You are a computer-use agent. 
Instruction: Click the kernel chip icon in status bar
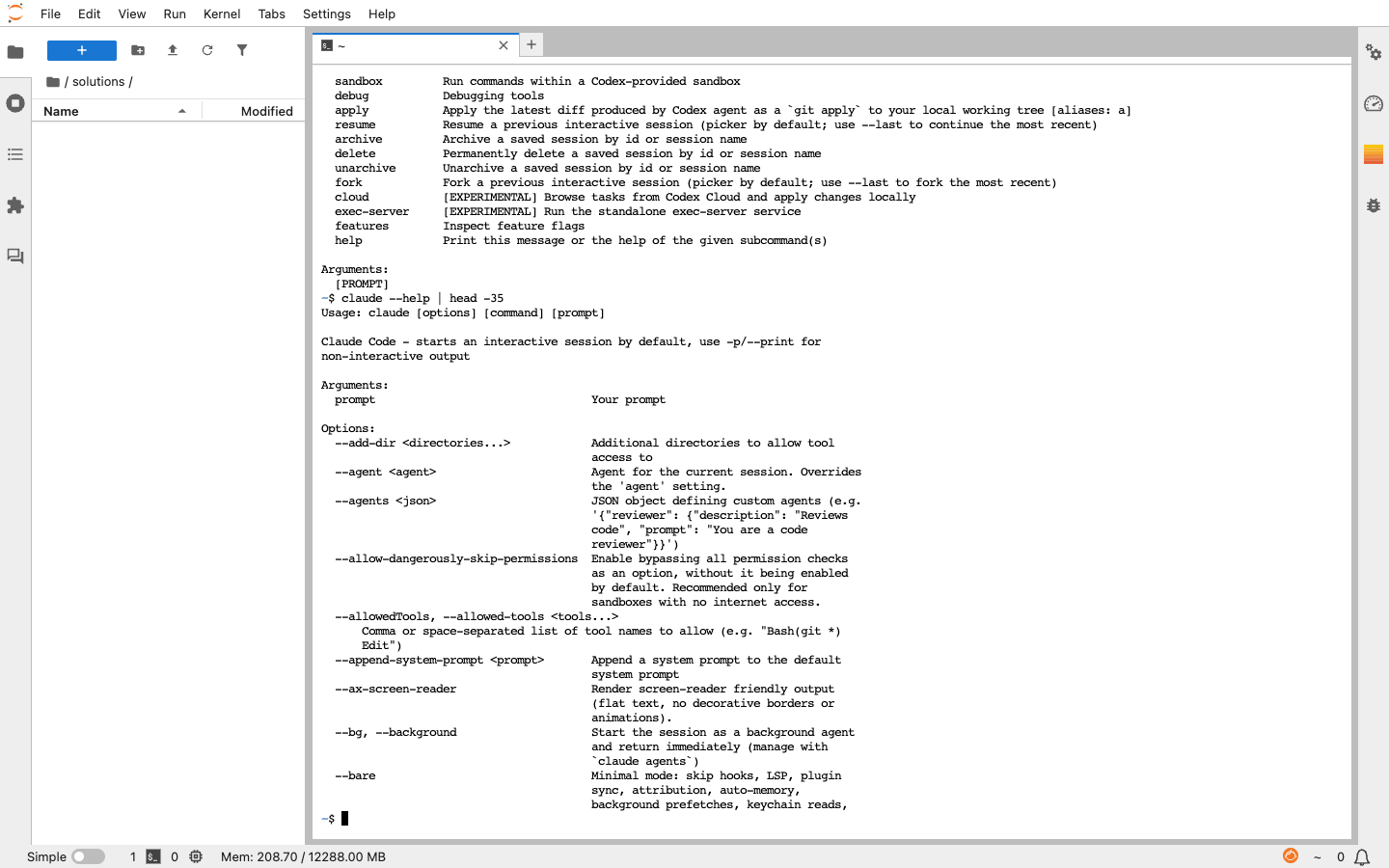196,856
